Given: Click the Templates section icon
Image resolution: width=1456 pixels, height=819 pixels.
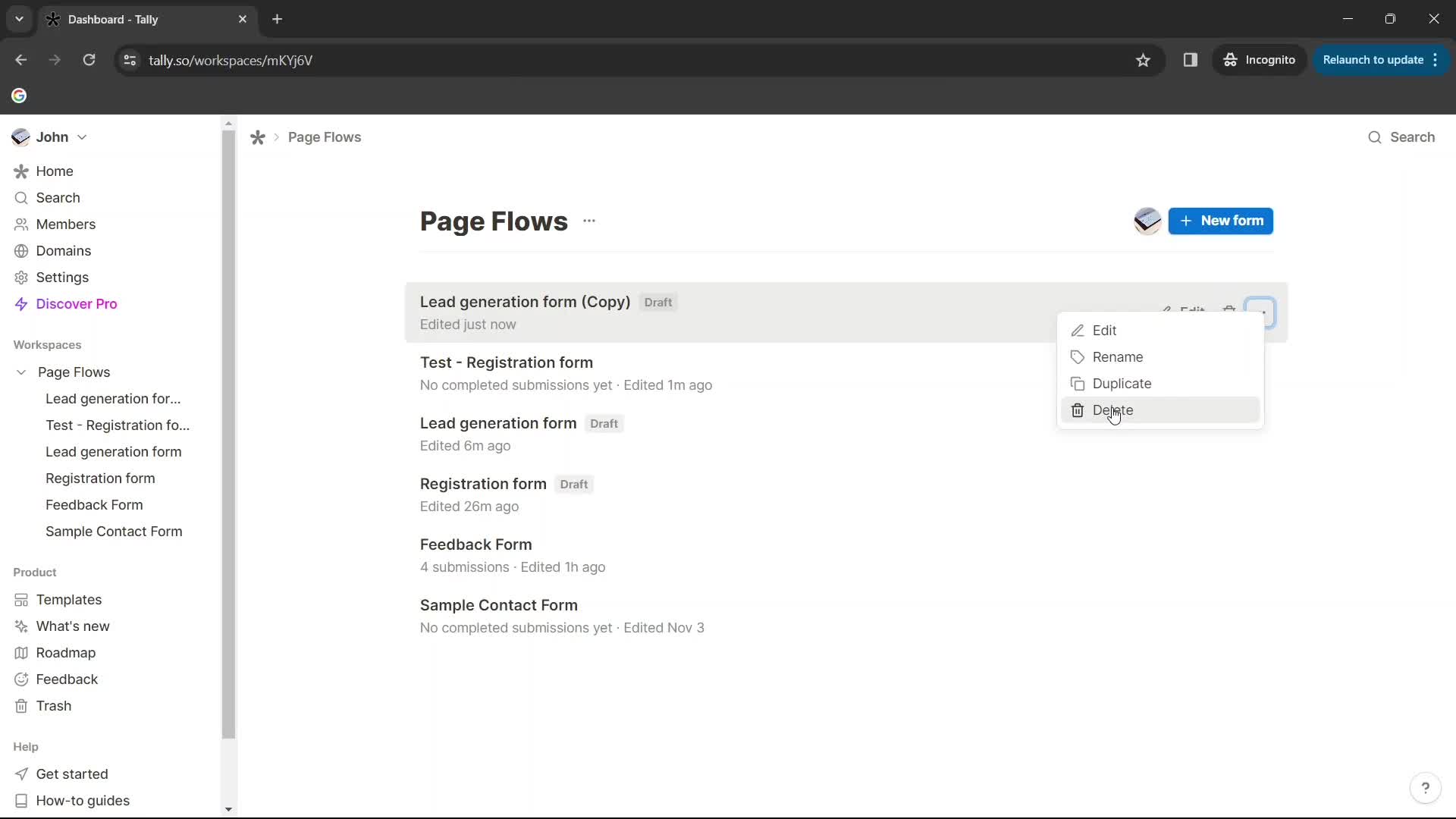Looking at the screenshot, I should tap(20, 599).
